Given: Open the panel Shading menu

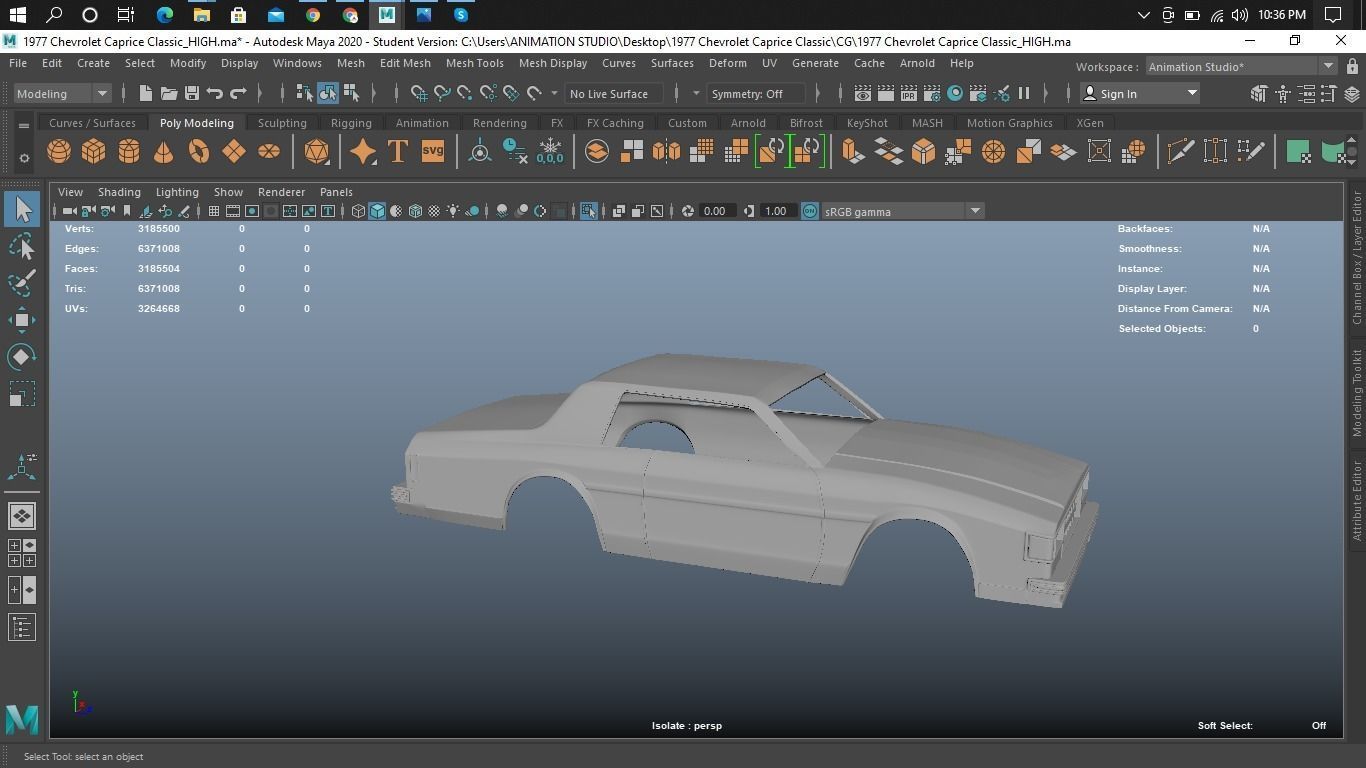Looking at the screenshot, I should [x=119, y=191].
